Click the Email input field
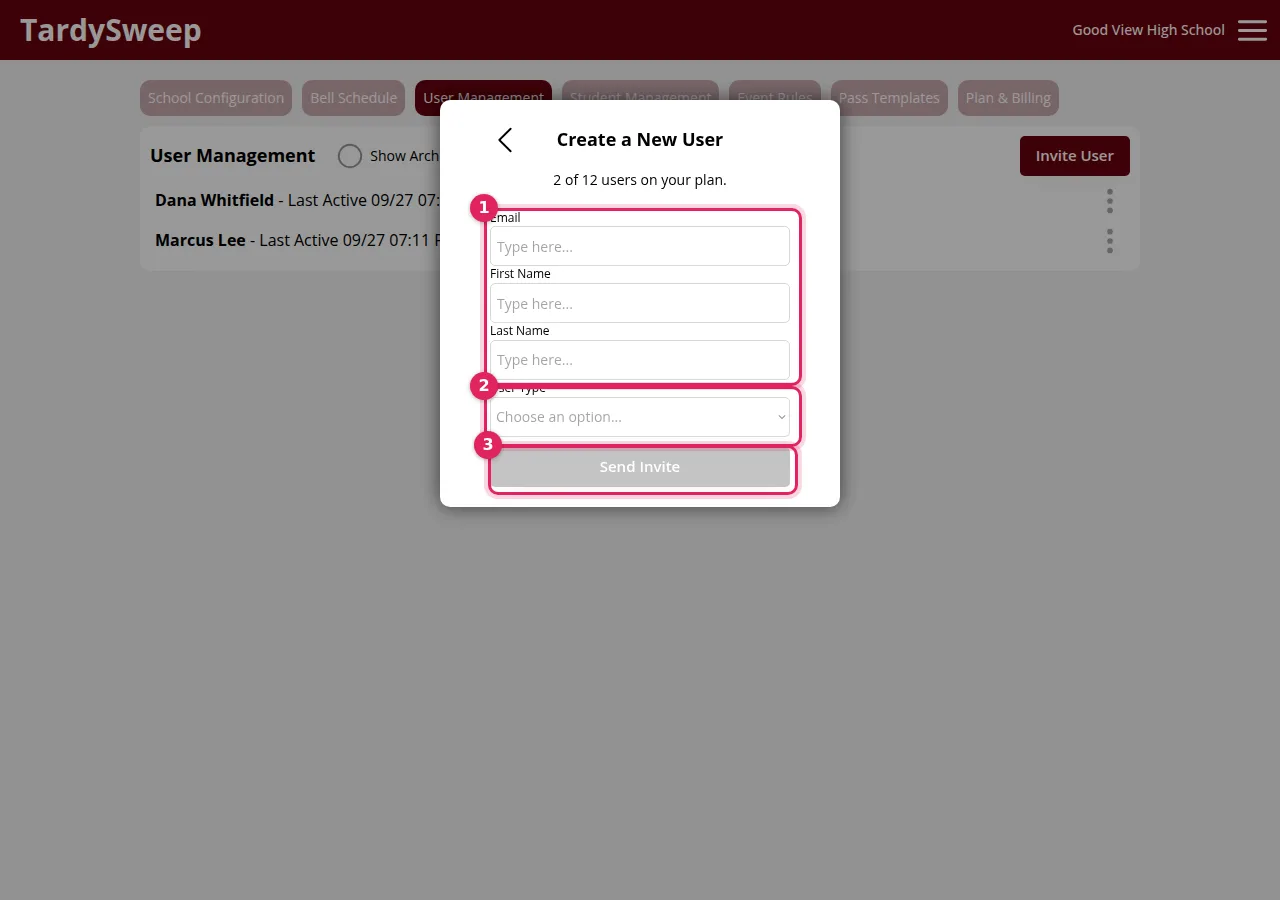The image size is (1280, 900). tap(640, 246)
